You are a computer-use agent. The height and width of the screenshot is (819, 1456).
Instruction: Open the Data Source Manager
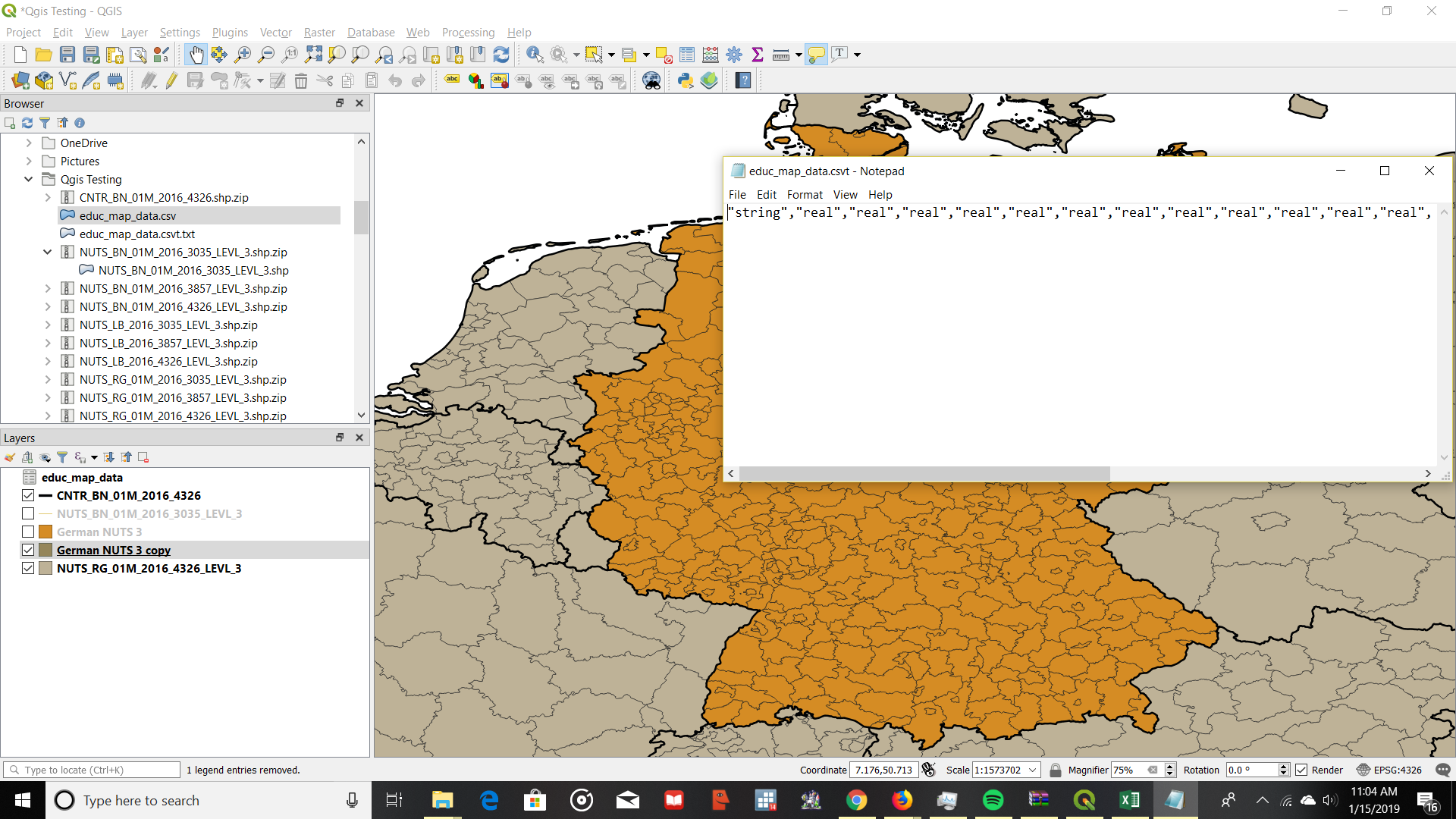(x=20, y=80)
